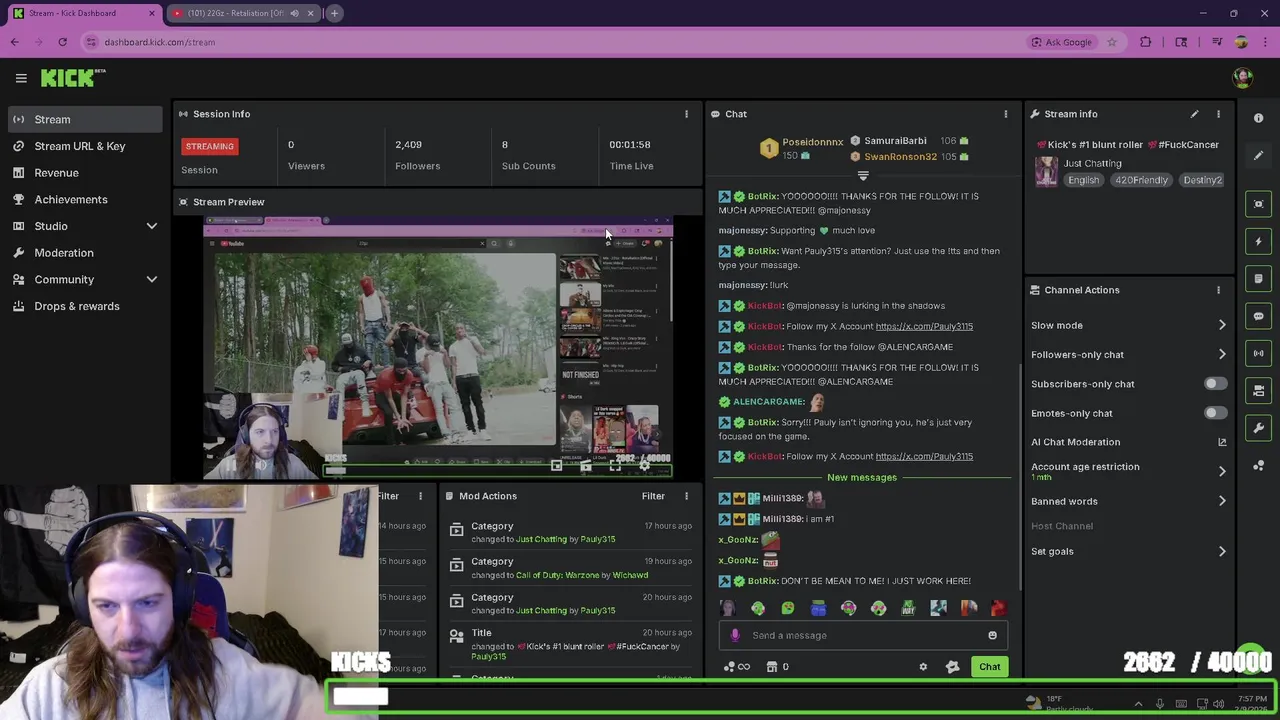The height and width of the screenshot is (720, 1280).
Task: Open a new browser tab
Action: [334, 13]
